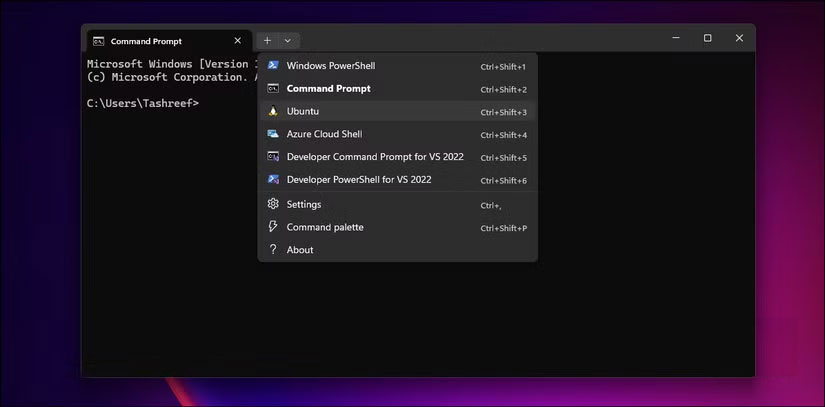Open a new tab with plus button
Image resolution: width=825 pixels, height=407 pixels.
[x=267, y=40]
